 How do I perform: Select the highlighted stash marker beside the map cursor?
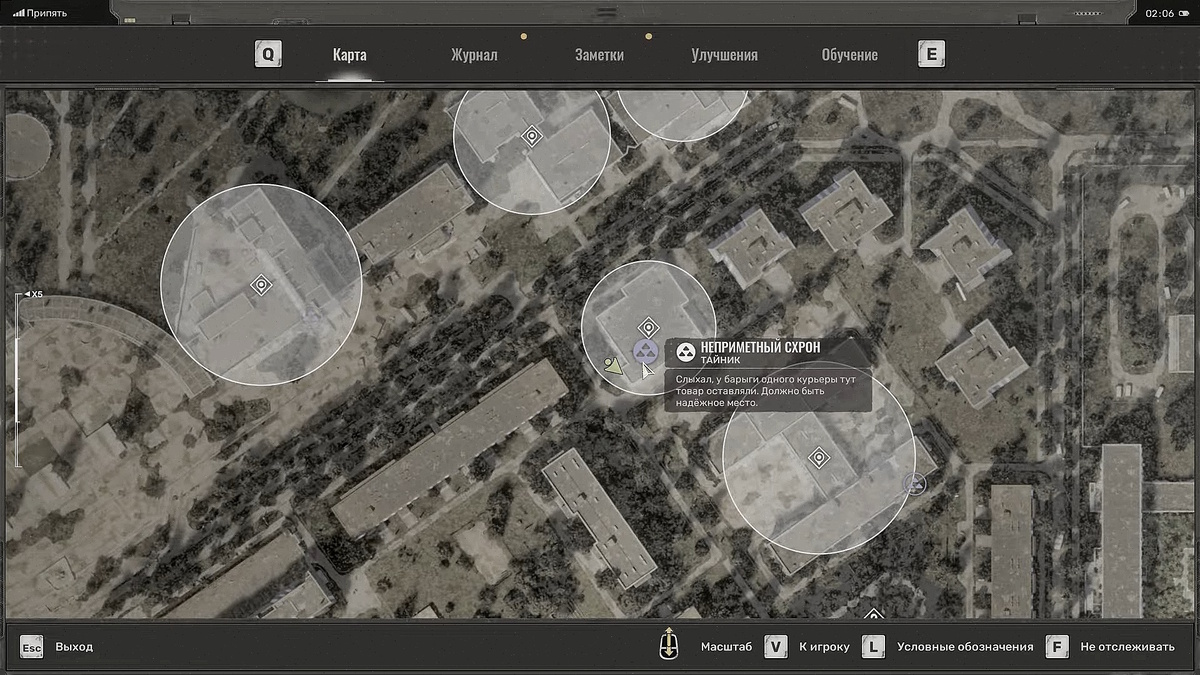coord(645,351)
